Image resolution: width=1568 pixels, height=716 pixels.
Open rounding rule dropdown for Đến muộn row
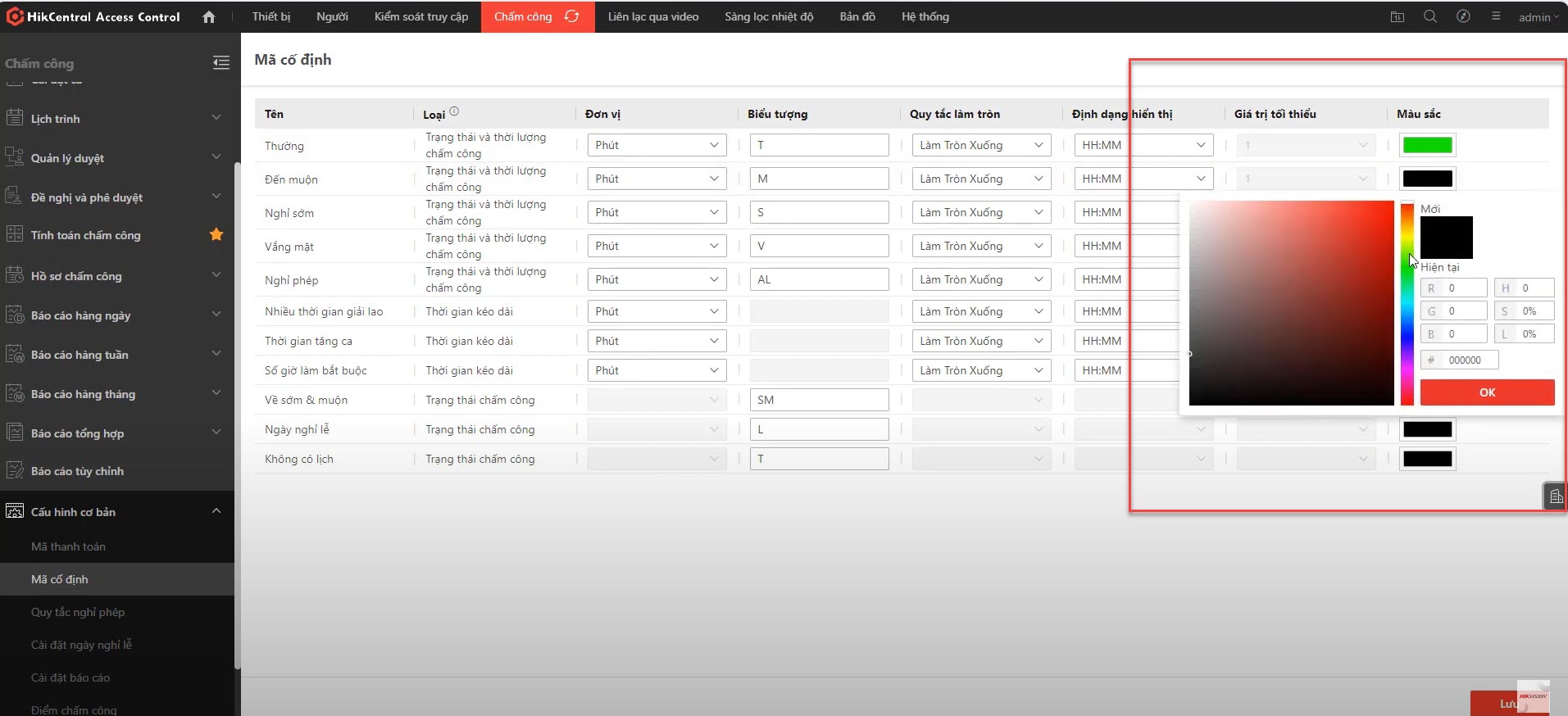click(981, 179)
